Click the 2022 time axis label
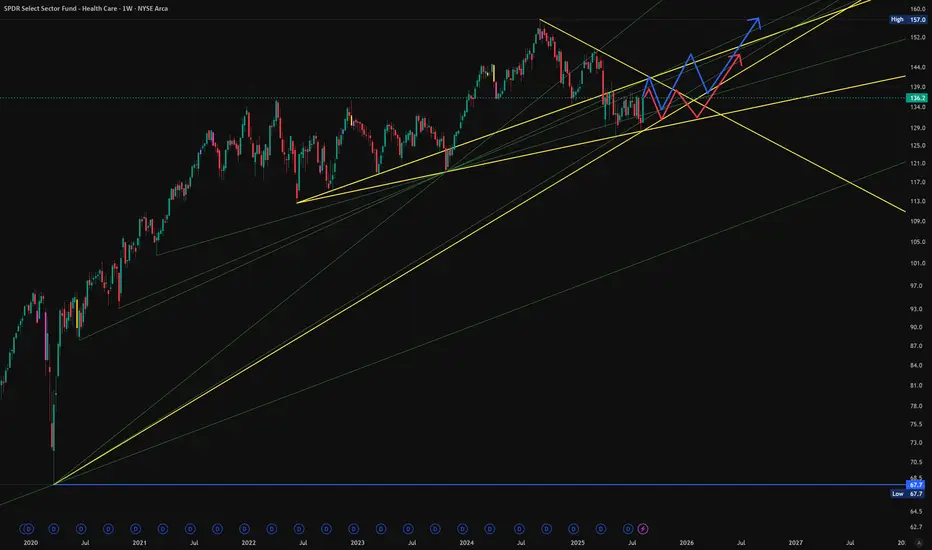 248,542
